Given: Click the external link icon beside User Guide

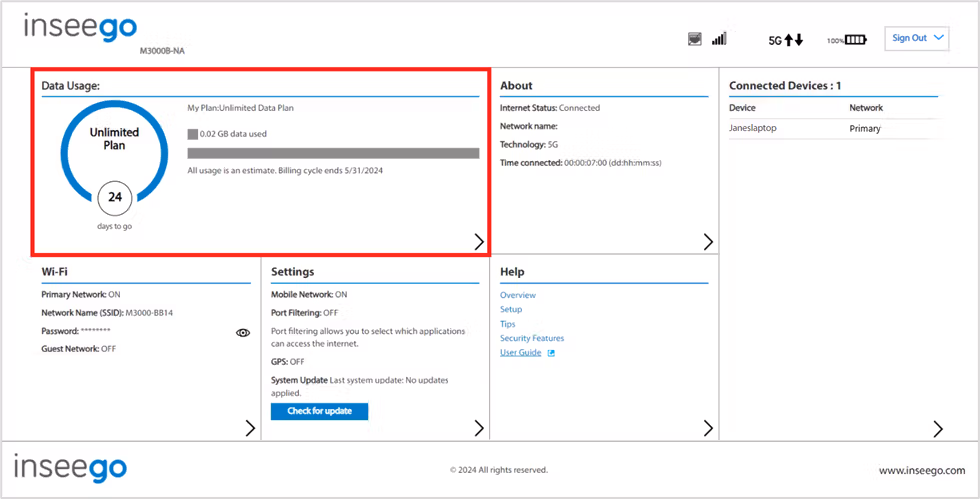Looking at the screenshot, I should (x=551, y=353).
